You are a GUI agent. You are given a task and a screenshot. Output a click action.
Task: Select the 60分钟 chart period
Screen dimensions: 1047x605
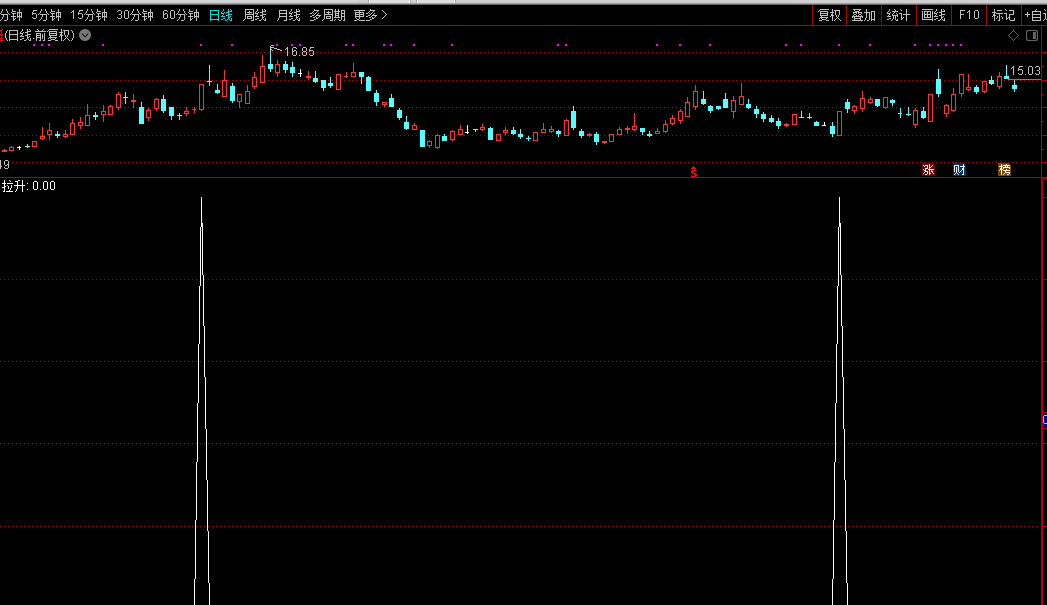(x=181, y=15)
